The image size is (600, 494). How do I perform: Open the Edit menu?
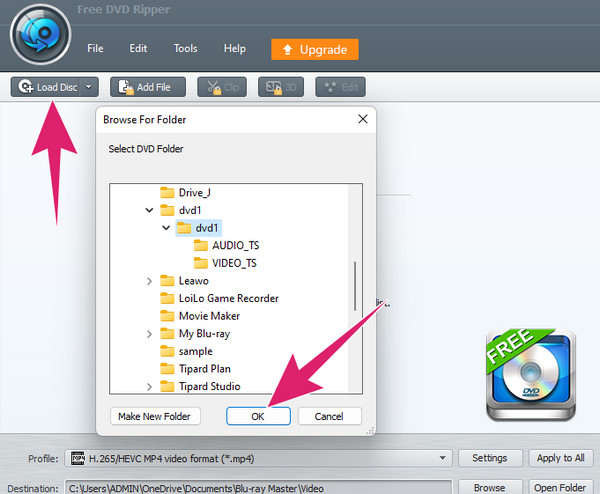138,49
